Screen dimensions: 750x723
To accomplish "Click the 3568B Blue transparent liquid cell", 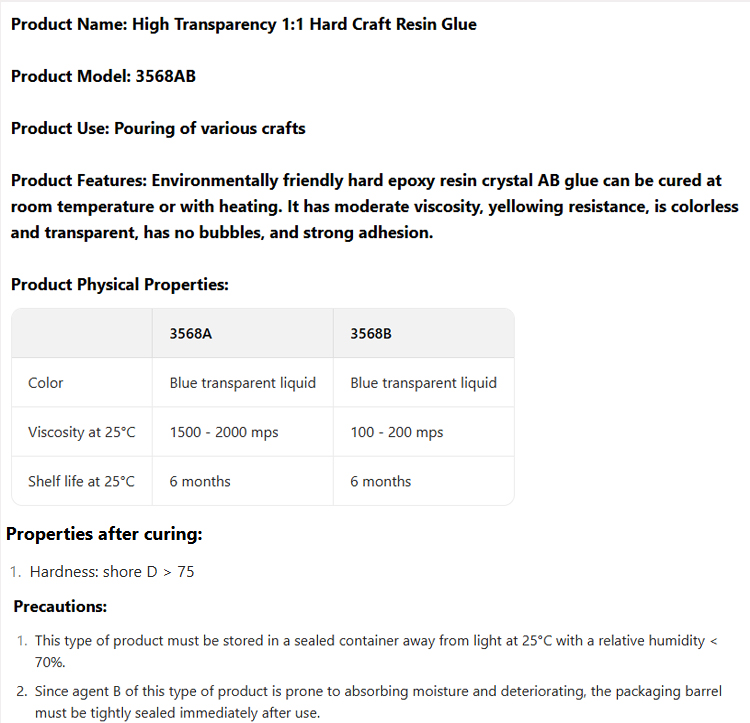I will (x=423, y=383).
